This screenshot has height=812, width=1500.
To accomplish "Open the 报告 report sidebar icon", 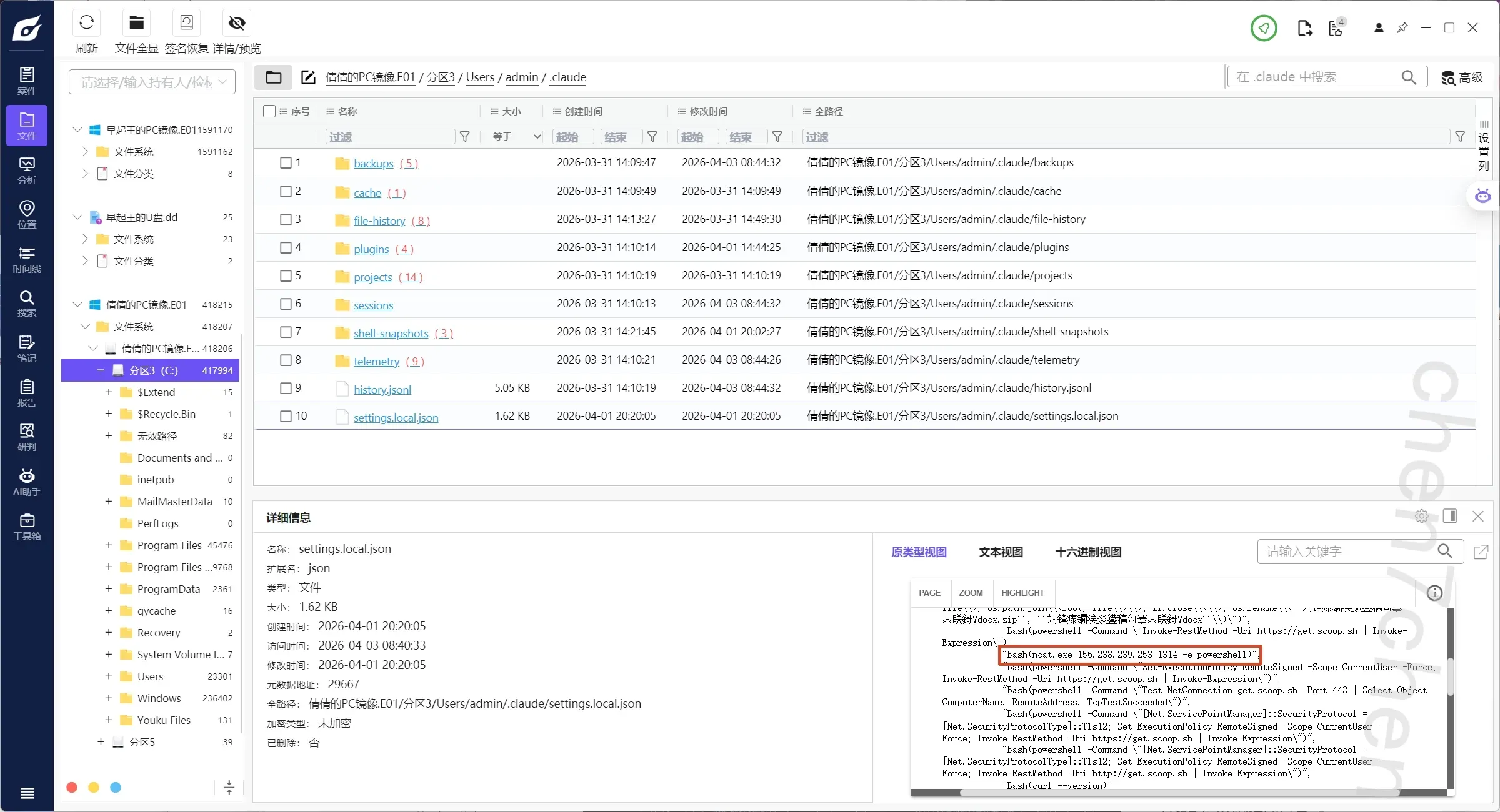I will pos(26,392).
